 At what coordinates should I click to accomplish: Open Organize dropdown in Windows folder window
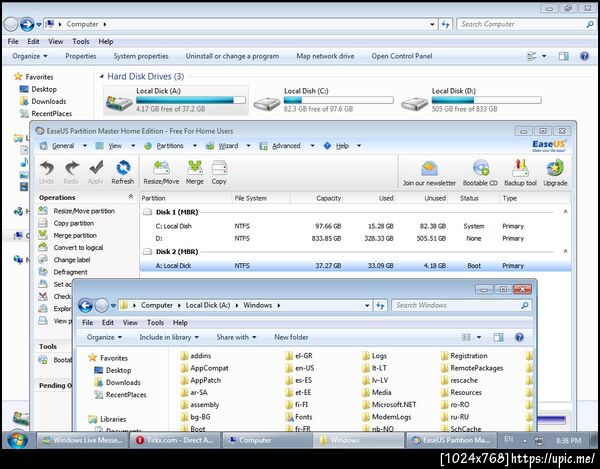coord(104,337)
